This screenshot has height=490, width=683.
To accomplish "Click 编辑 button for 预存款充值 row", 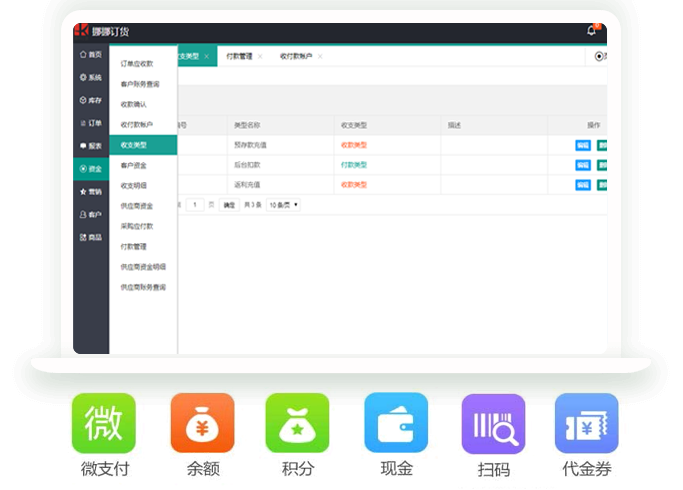I will pos(582,145).
